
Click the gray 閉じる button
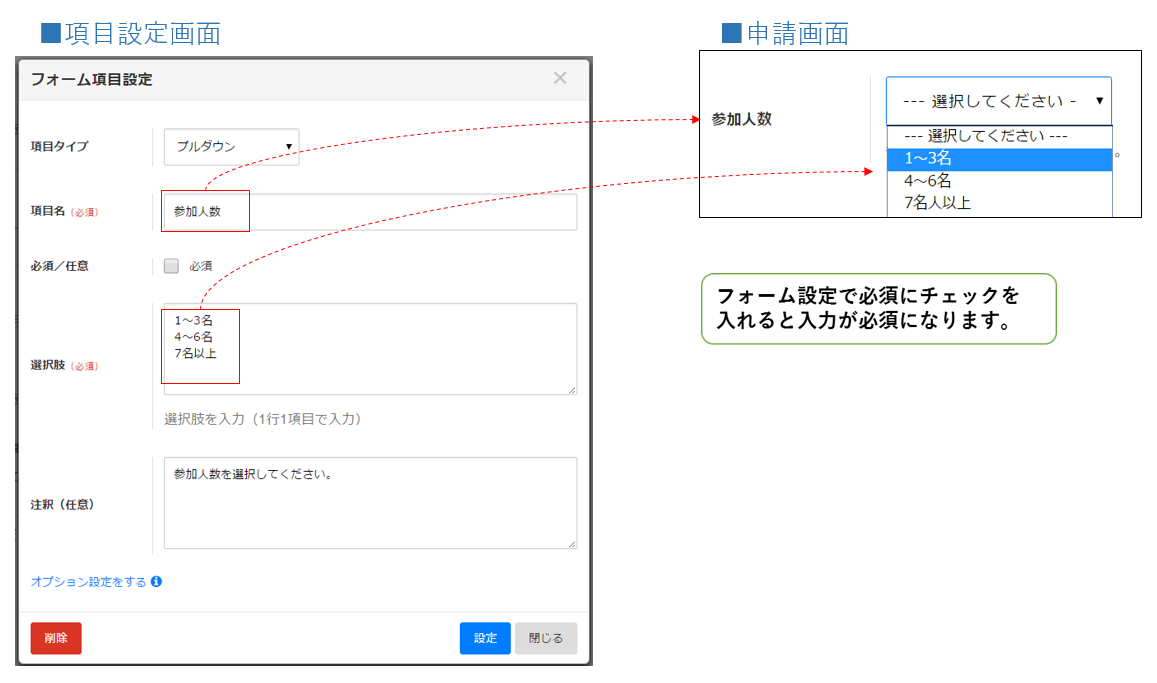point(546,638)
